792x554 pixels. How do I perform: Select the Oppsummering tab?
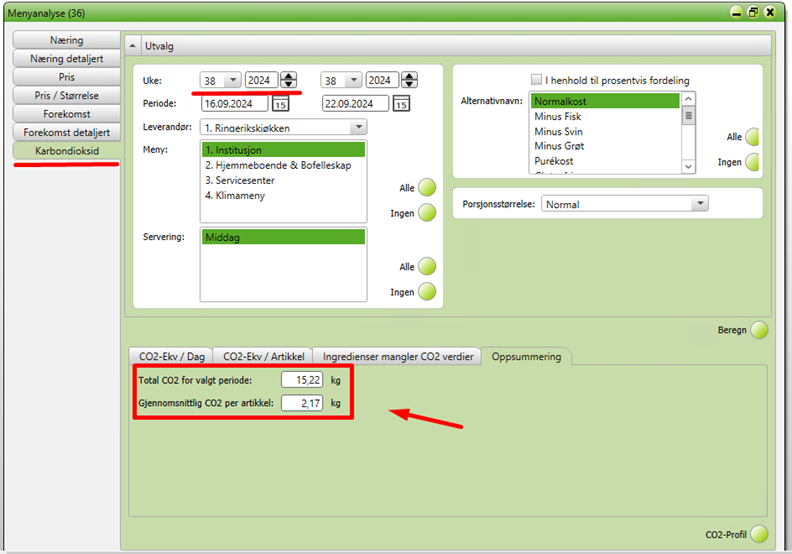526,357
